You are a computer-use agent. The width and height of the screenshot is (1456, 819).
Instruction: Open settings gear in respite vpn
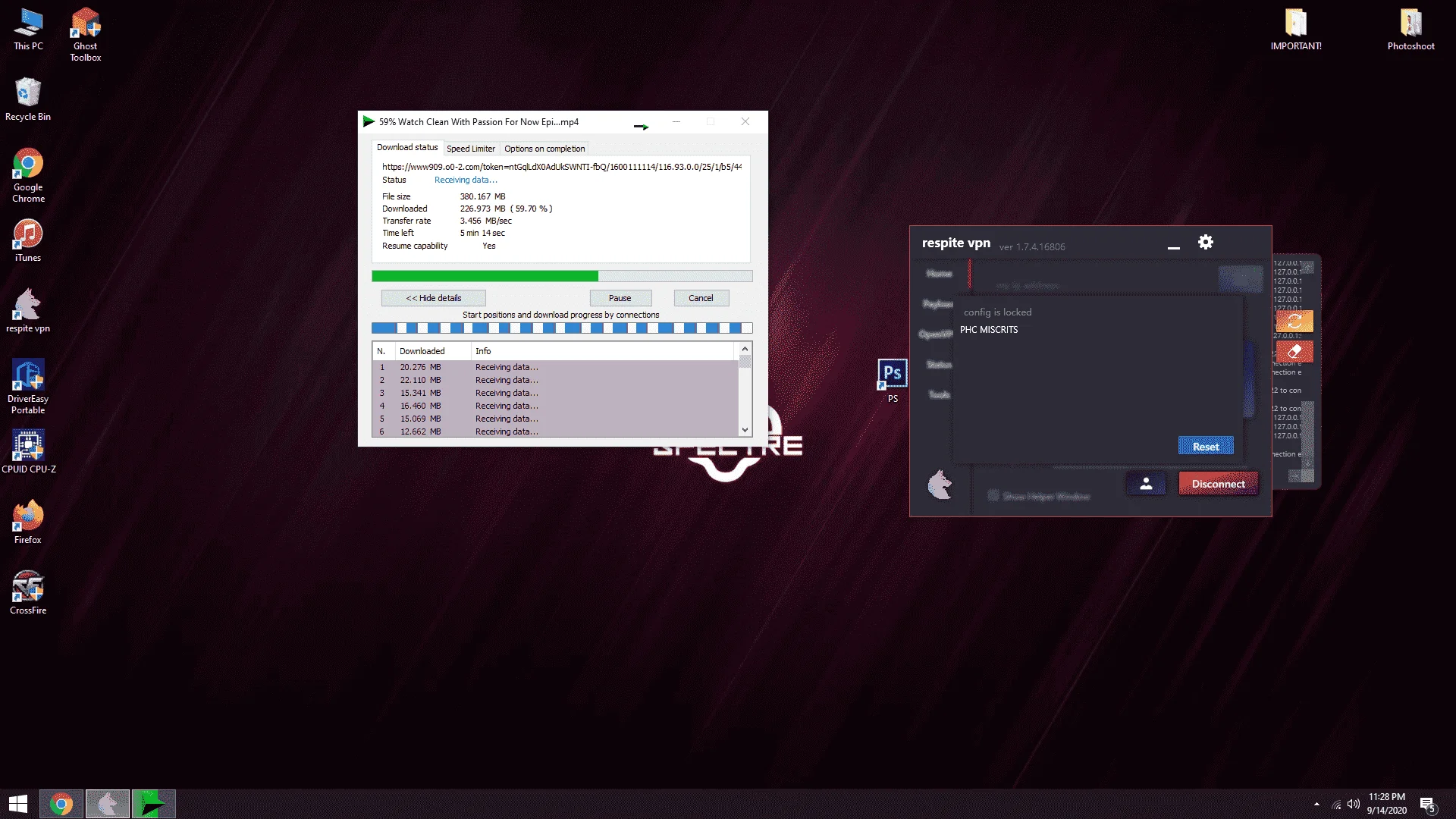point(1206,242)
